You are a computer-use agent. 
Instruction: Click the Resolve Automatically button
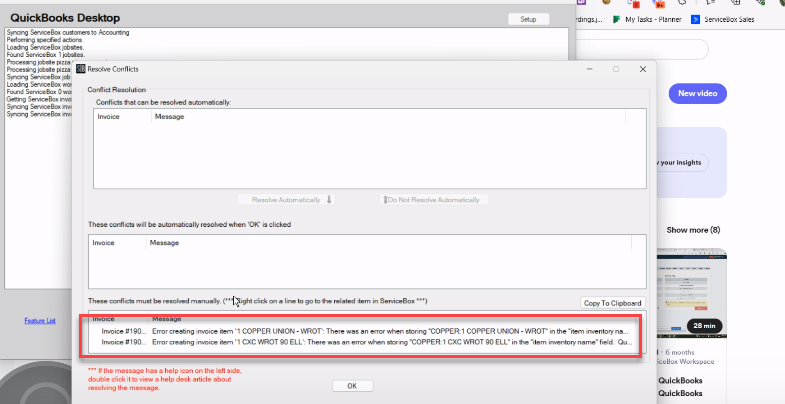[286, 200]
